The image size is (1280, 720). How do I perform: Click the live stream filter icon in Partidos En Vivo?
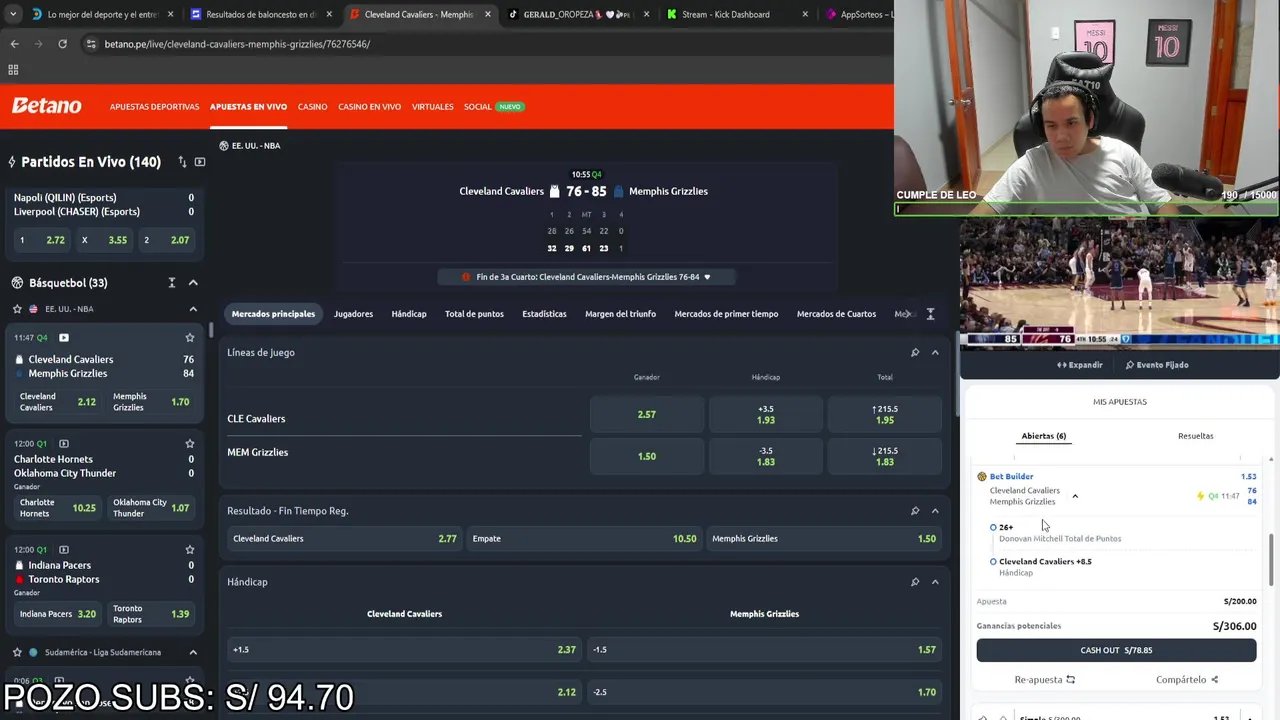point(200,162)
